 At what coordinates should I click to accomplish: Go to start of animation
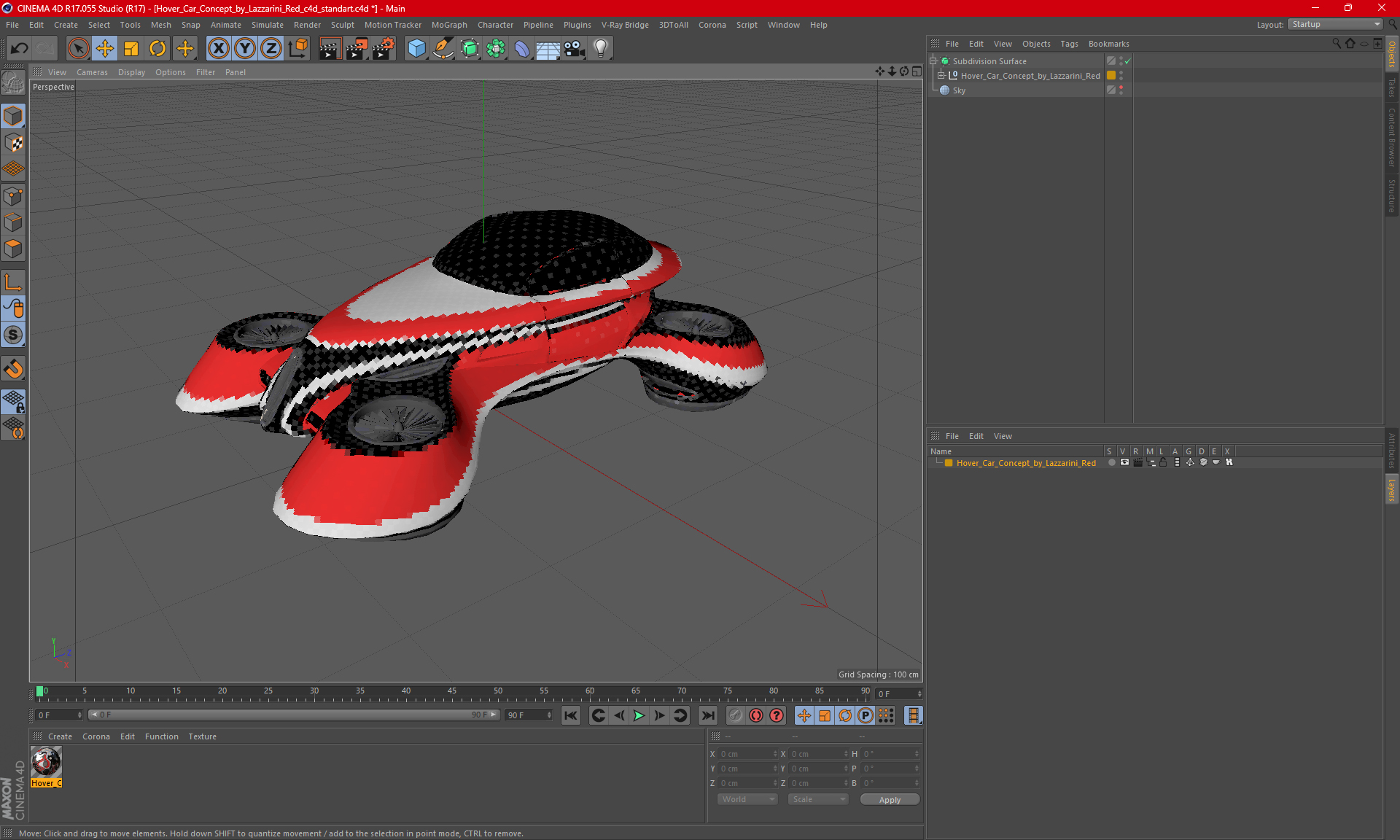point(571,715)
